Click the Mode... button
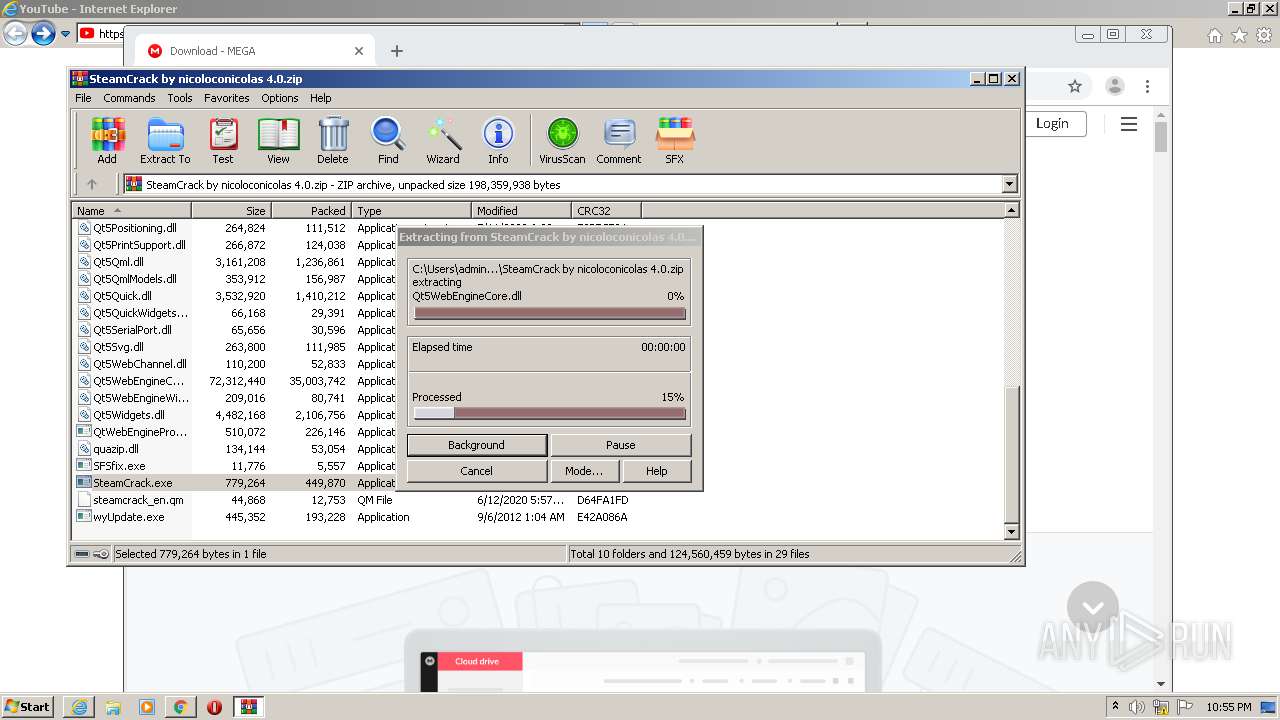Image resolution: width=1280 pixels, height=720 pixels. [x=584, y=471]
